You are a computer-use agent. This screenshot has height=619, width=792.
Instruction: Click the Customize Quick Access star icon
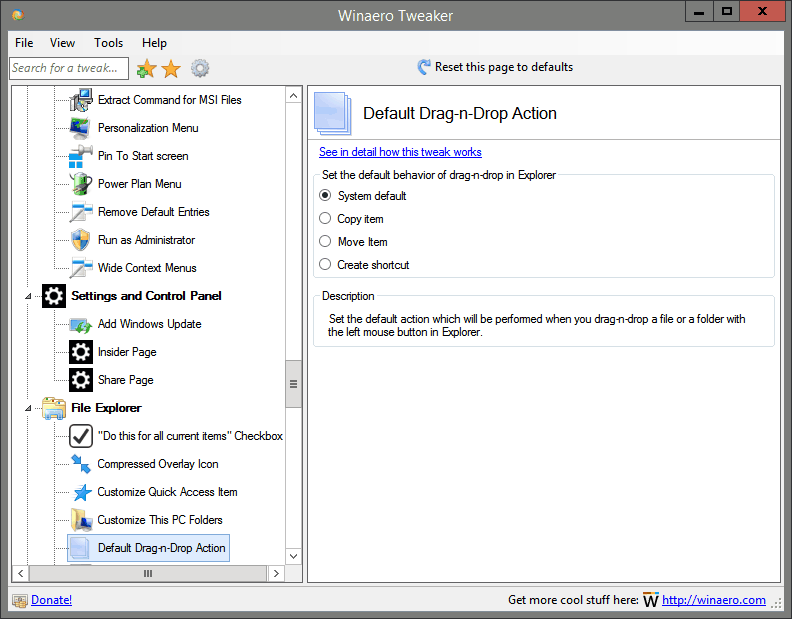(x=82, y=492)
